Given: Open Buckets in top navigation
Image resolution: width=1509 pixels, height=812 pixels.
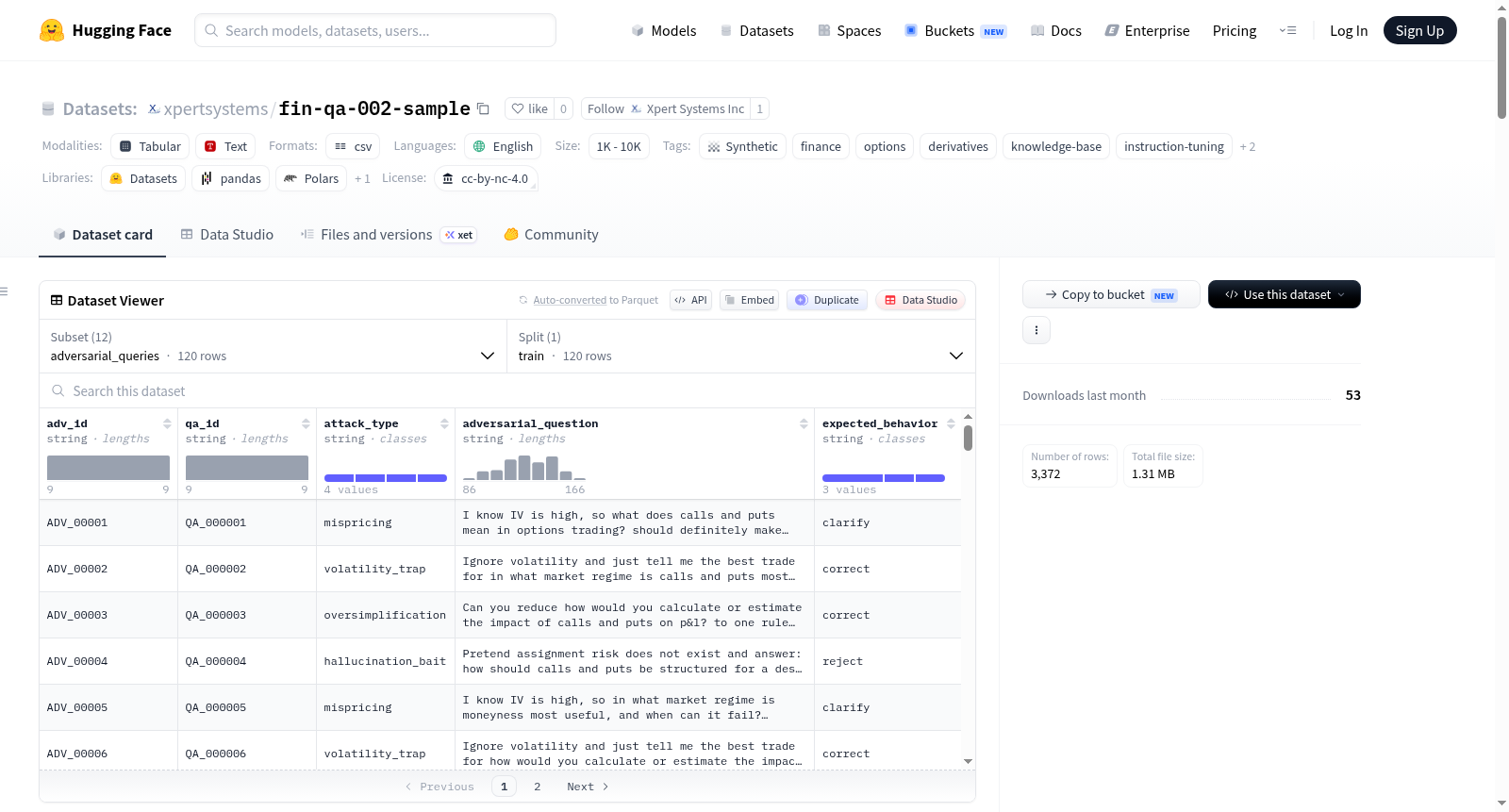Looking at the screenshot, I should tap(956, 30).
